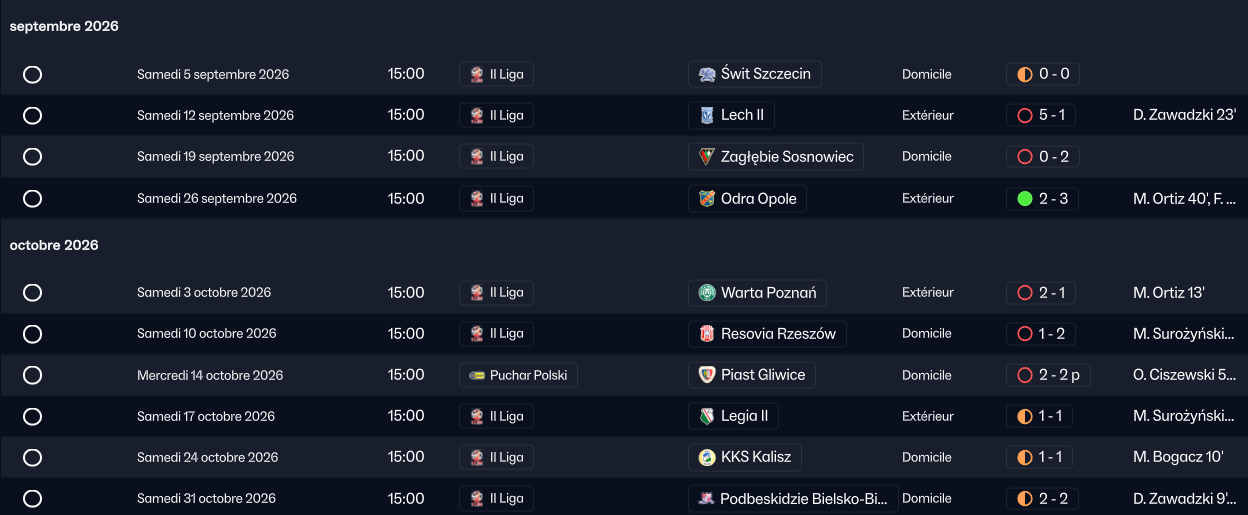Collapse the septembre 2026 section header
Screen dimensions: 1248x515
[64, 26]
